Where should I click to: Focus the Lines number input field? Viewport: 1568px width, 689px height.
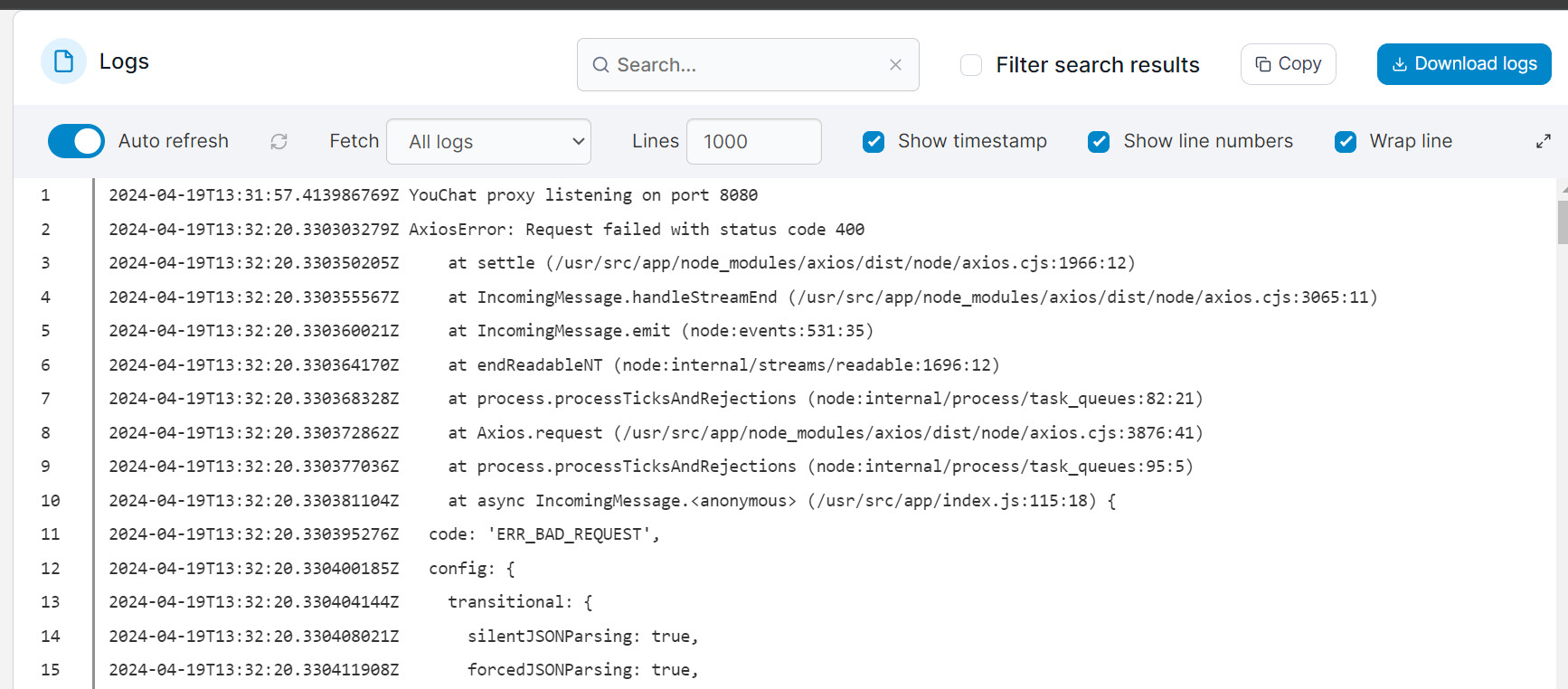pyautogui.click(x=753, y=142)
